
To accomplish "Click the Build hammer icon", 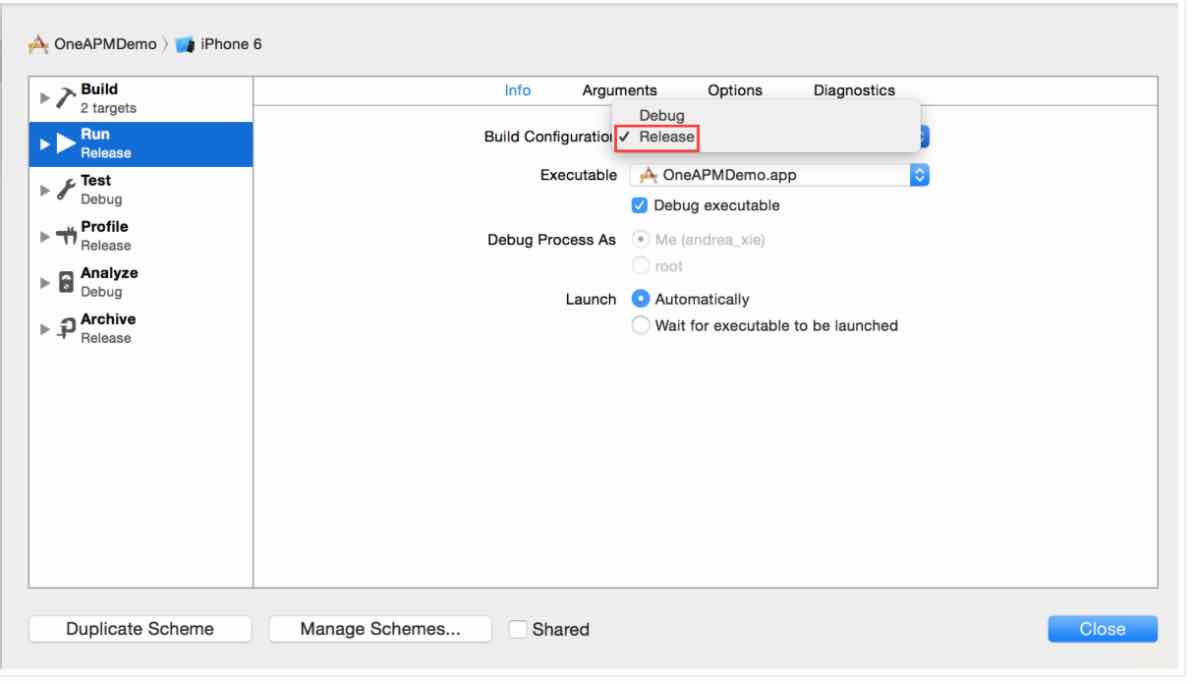I will pyautogui.click(x=66, y=98).
